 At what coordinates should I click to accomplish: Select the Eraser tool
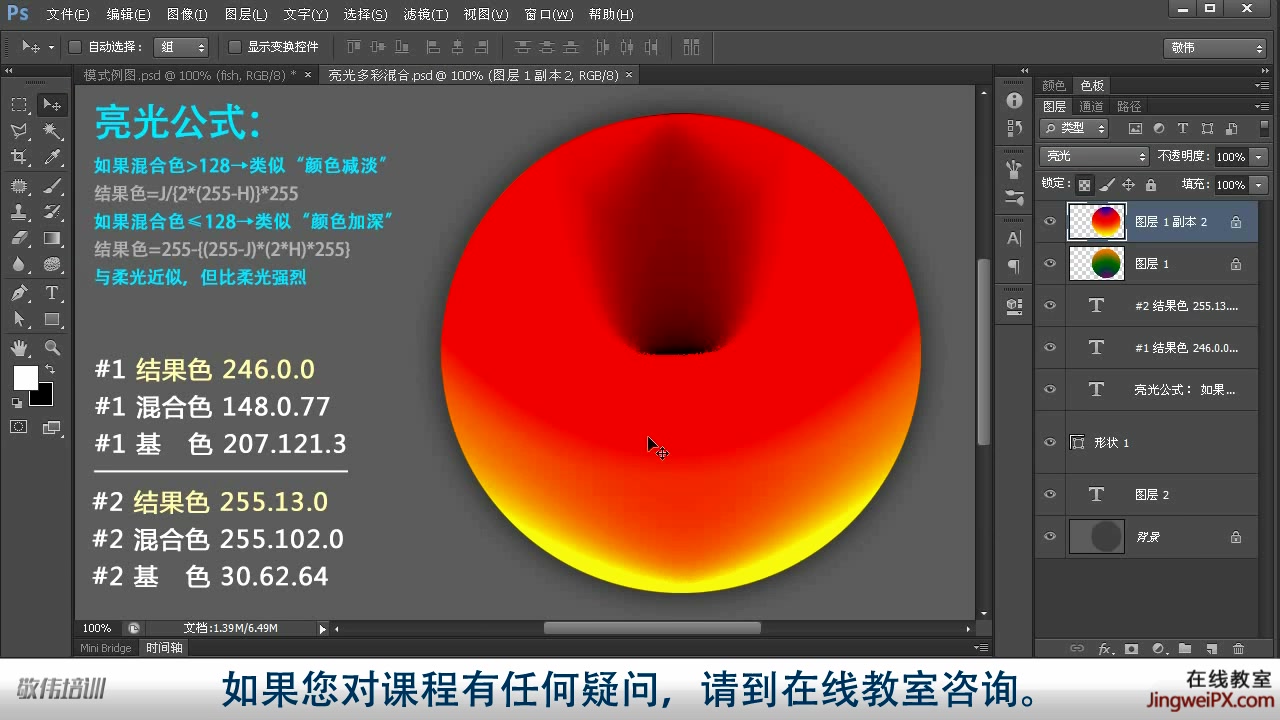pyautogui.click(x=17, y=238)
